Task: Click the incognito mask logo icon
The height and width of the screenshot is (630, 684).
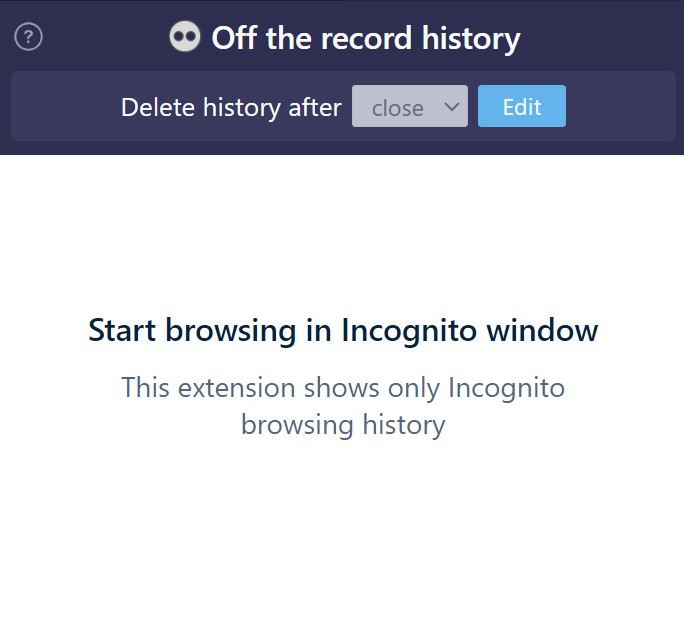Action: click(x=184, y=38)
